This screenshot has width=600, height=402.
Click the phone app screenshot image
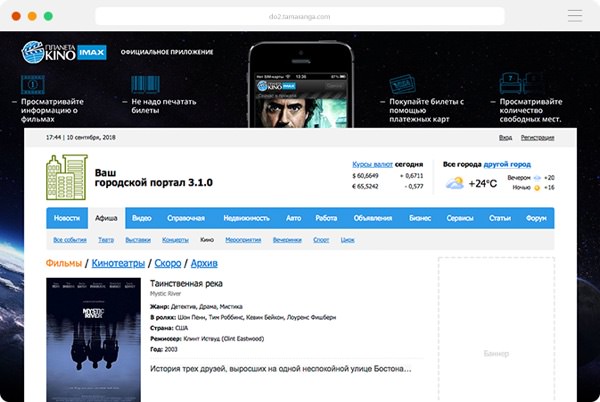(301, 84)
